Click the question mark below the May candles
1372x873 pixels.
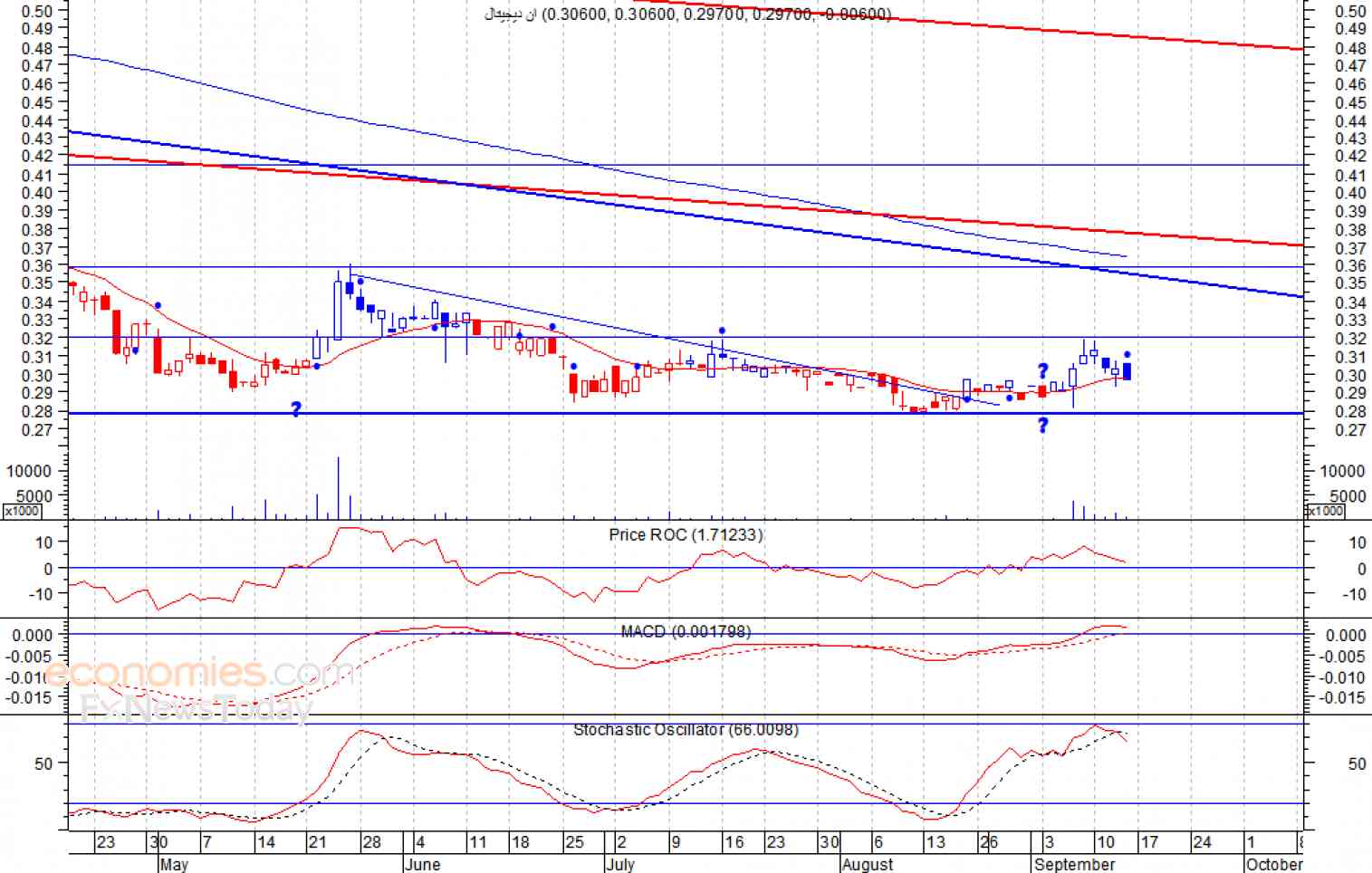[295, 409]
